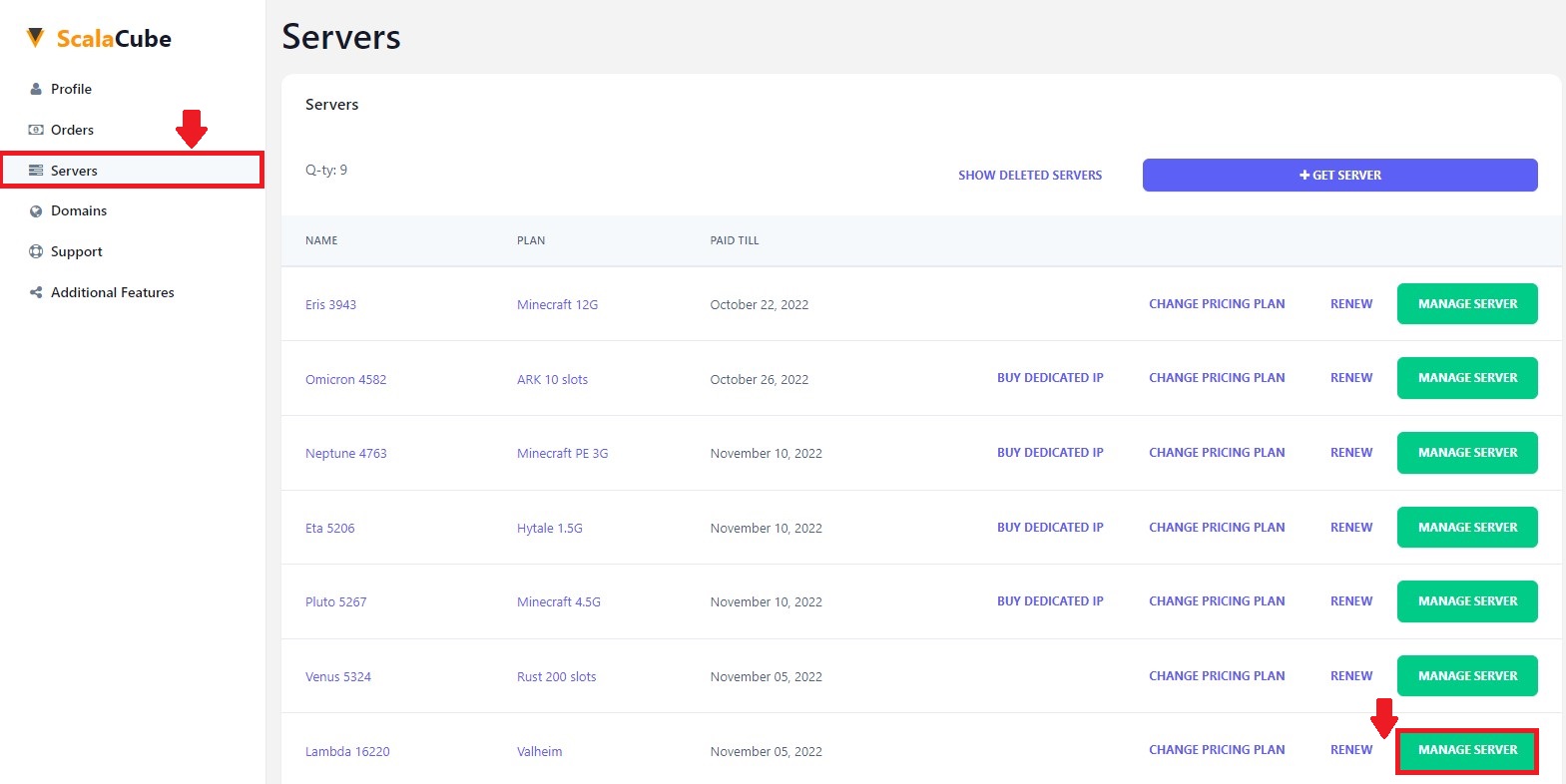Click Minecraft 12G plan link
Image resolution: width=1566 pixels, height=784 pixels.
pyautogui.click(x=557, y=304)
